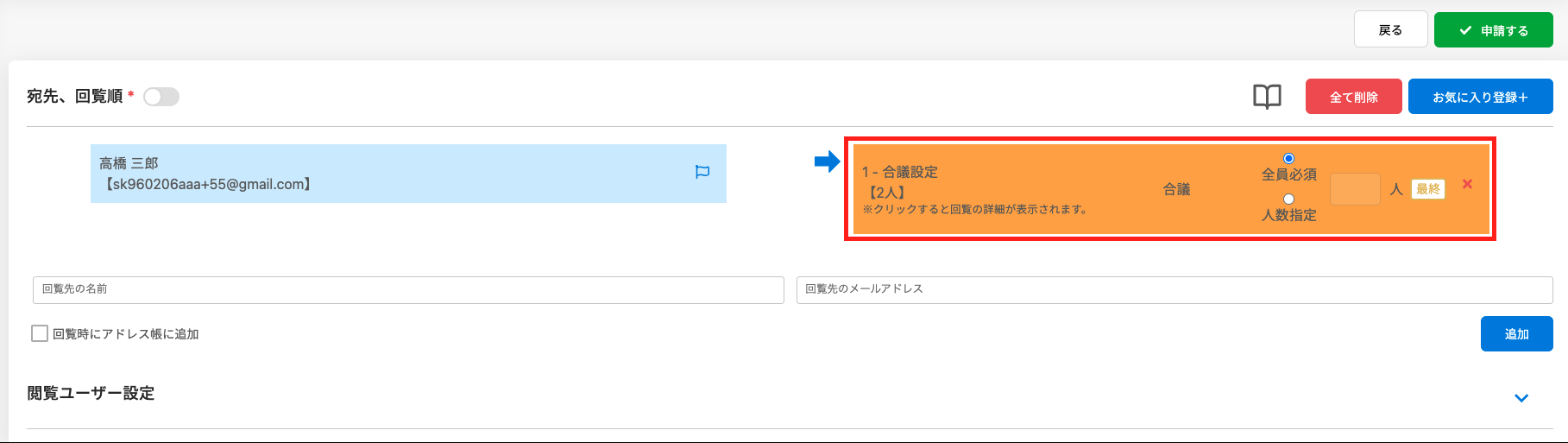Image resolution: width=1568 pixels, height=443 pixels.
Task: Toggle the 宛先、回覧順 switch
Action: pyautogui.click(x=161, y=97)
